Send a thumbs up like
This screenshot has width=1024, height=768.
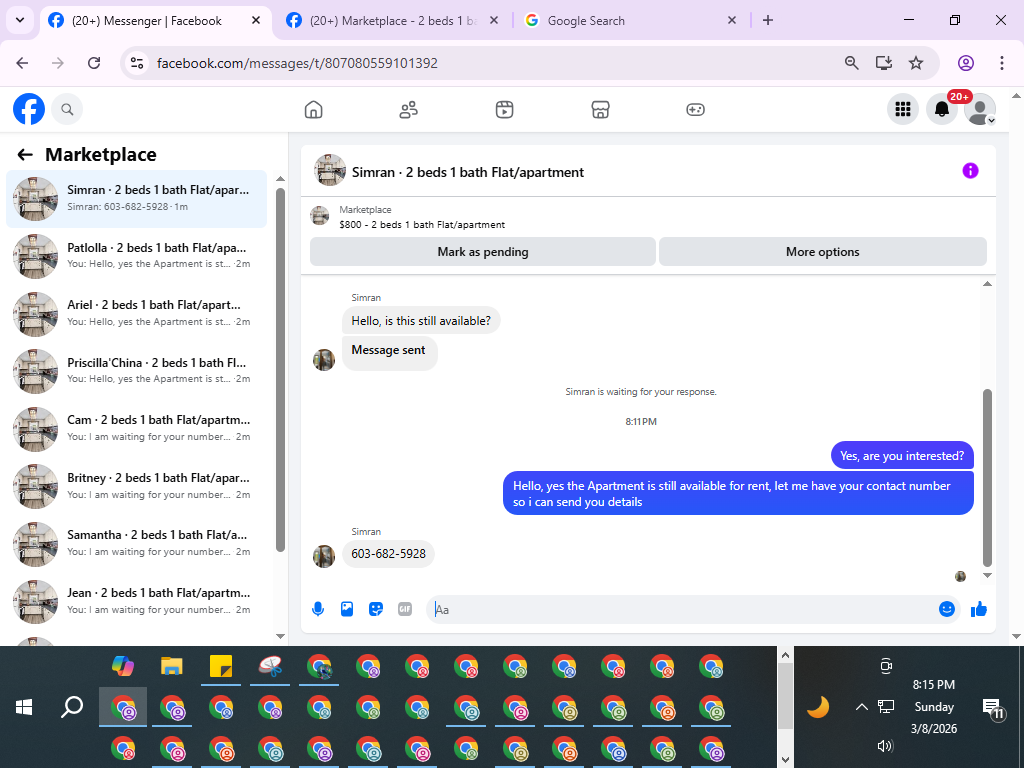[x=978, y=609]
